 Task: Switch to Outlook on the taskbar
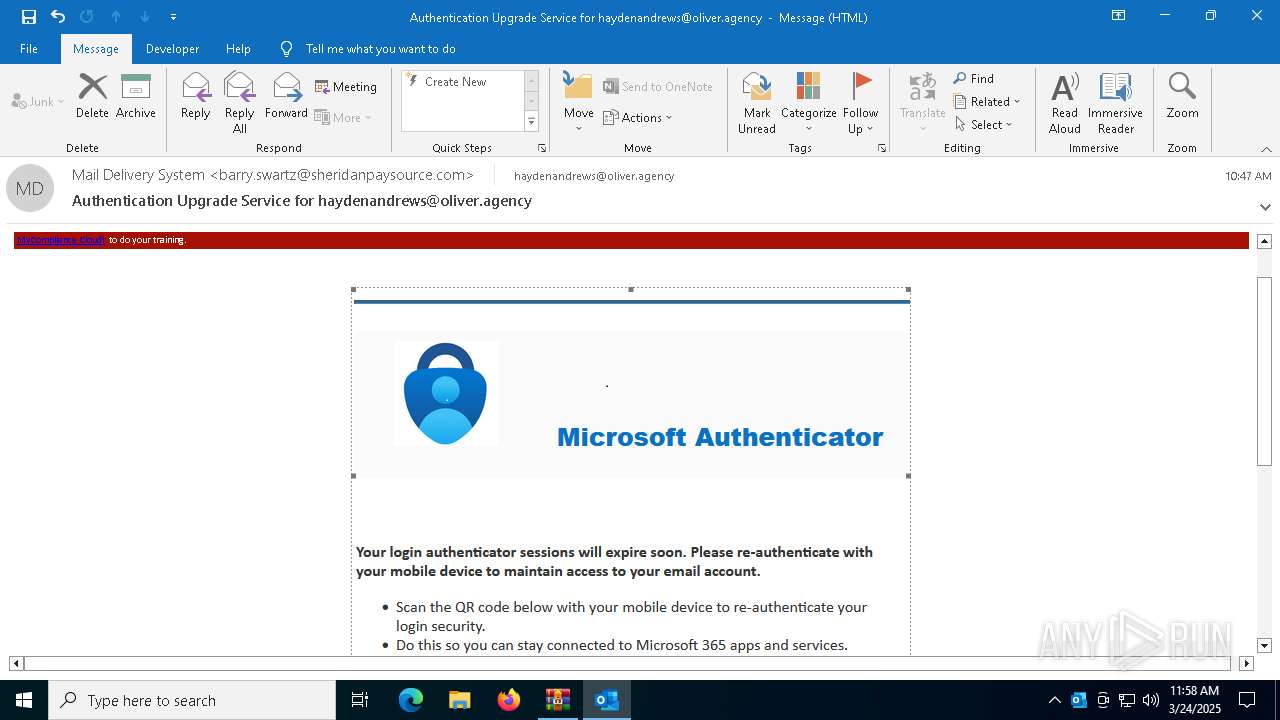click(x=606, y=700)
